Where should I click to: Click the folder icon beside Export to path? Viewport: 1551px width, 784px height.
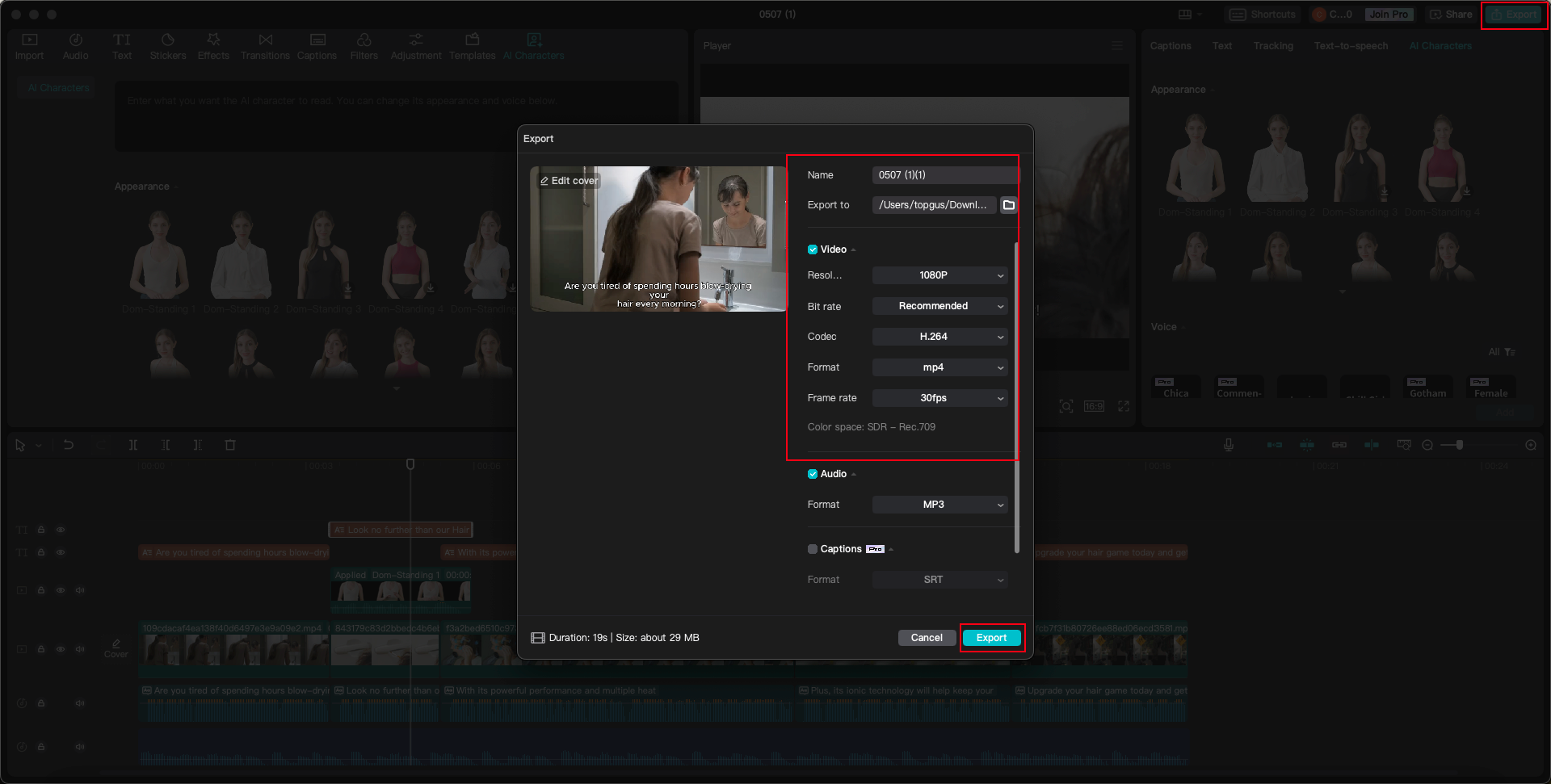[x=1008, y=205]
